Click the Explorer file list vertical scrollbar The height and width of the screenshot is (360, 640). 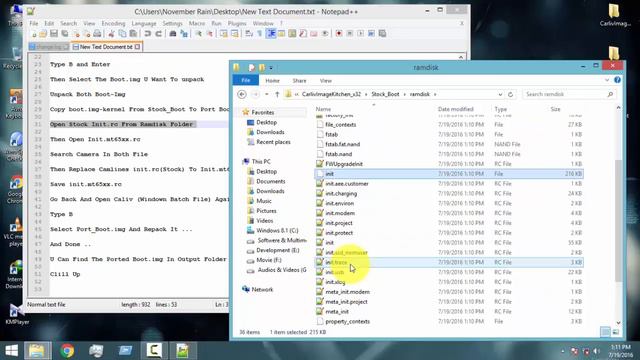[x=618, y=220]
